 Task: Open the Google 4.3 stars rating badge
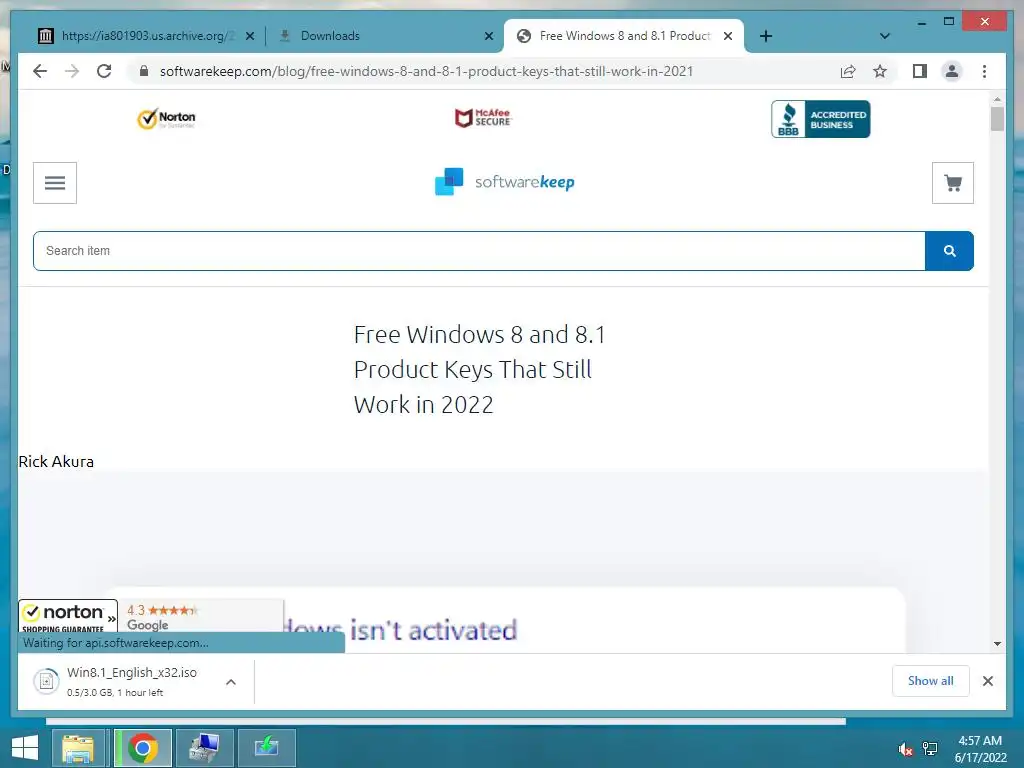tap(200, 616)
